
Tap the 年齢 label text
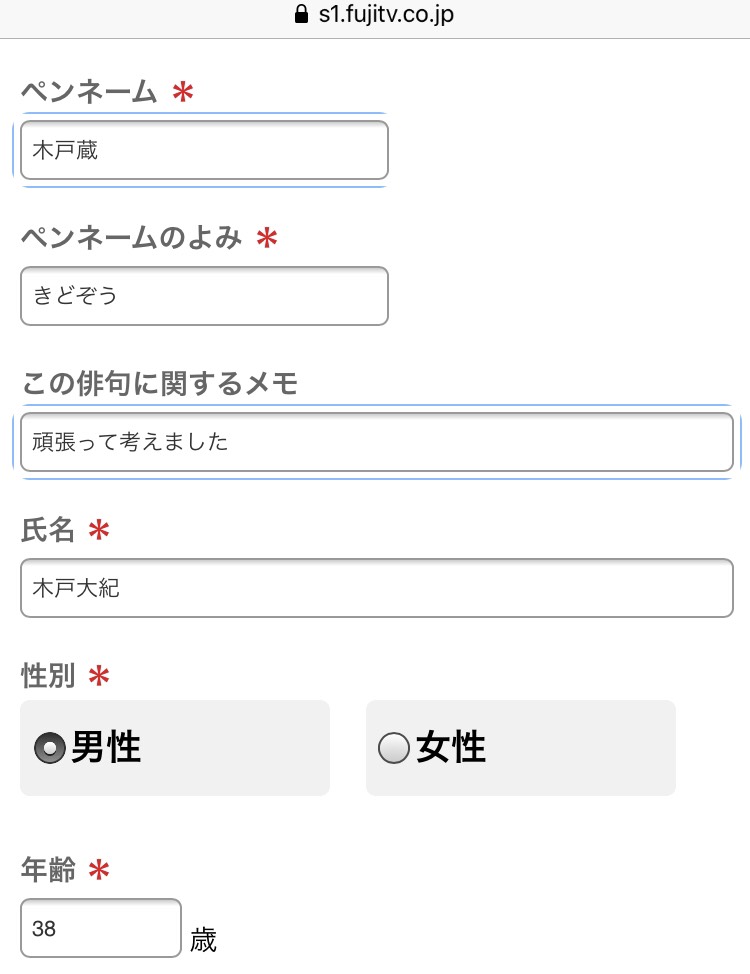[48, 871]
